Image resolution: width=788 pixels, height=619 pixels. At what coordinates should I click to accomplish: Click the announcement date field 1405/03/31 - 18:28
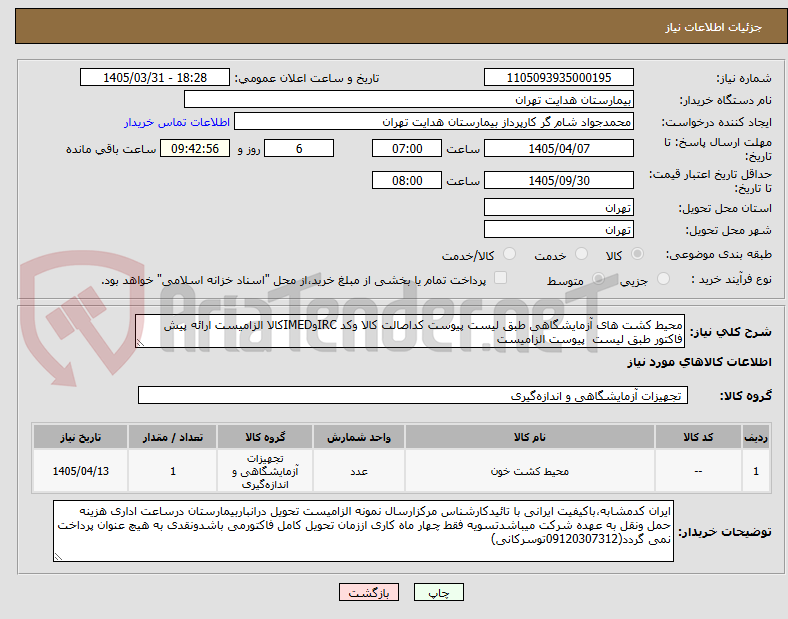[155, 77]
